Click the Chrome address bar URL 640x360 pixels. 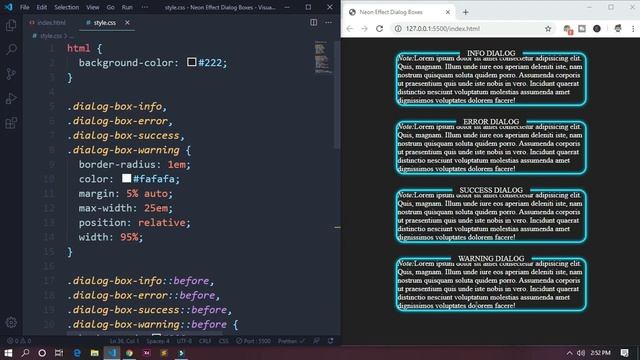(x=443, y=29)
